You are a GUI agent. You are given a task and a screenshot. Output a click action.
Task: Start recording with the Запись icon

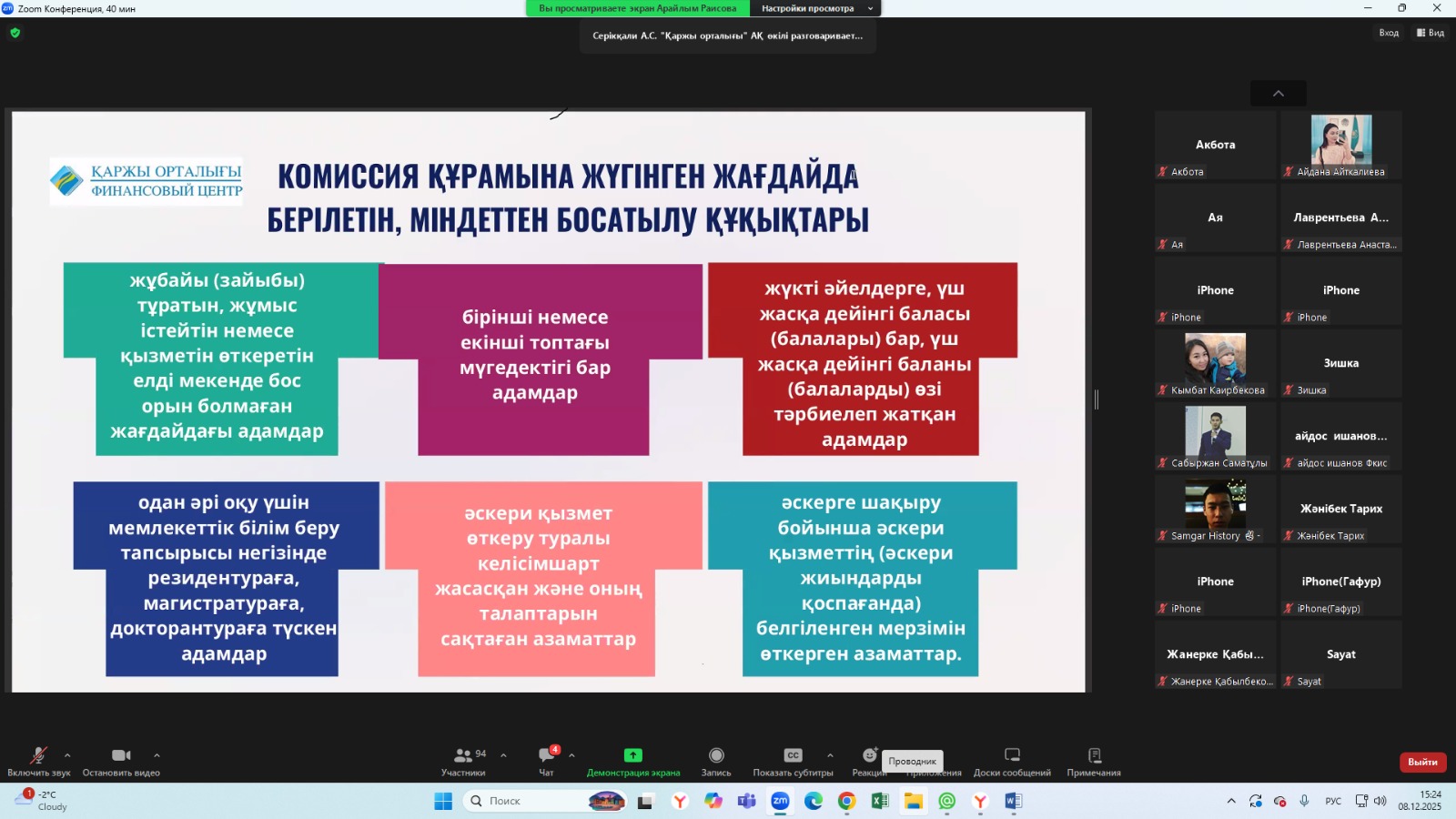point(716,755)
